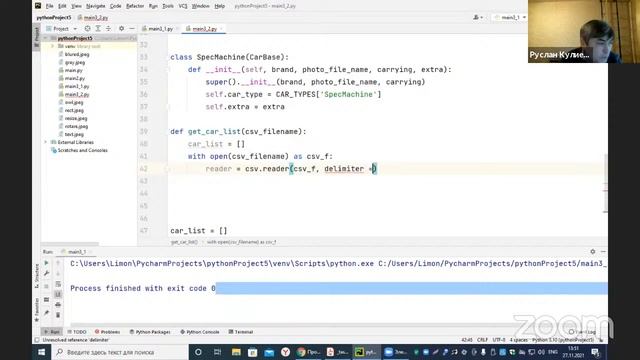Open the Terminal tool window
640x360 pixels.
click(x=241, y=332)
